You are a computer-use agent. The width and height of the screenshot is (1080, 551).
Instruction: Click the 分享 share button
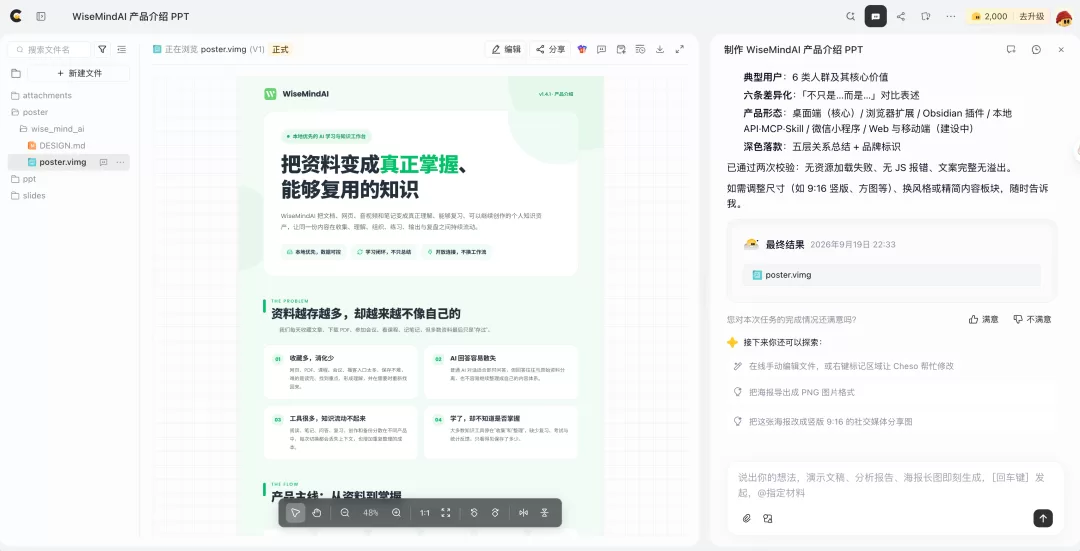[550, 49]
